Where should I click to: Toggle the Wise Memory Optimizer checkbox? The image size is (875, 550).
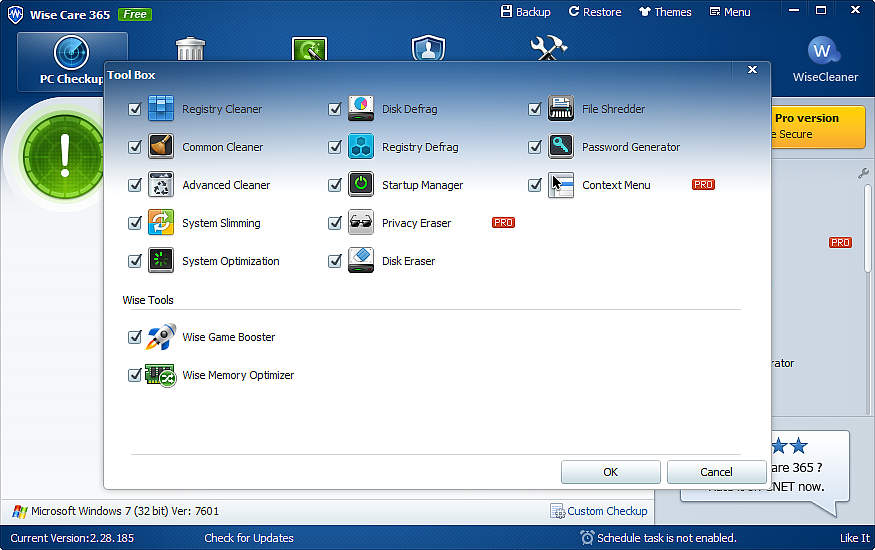point(135,375)
